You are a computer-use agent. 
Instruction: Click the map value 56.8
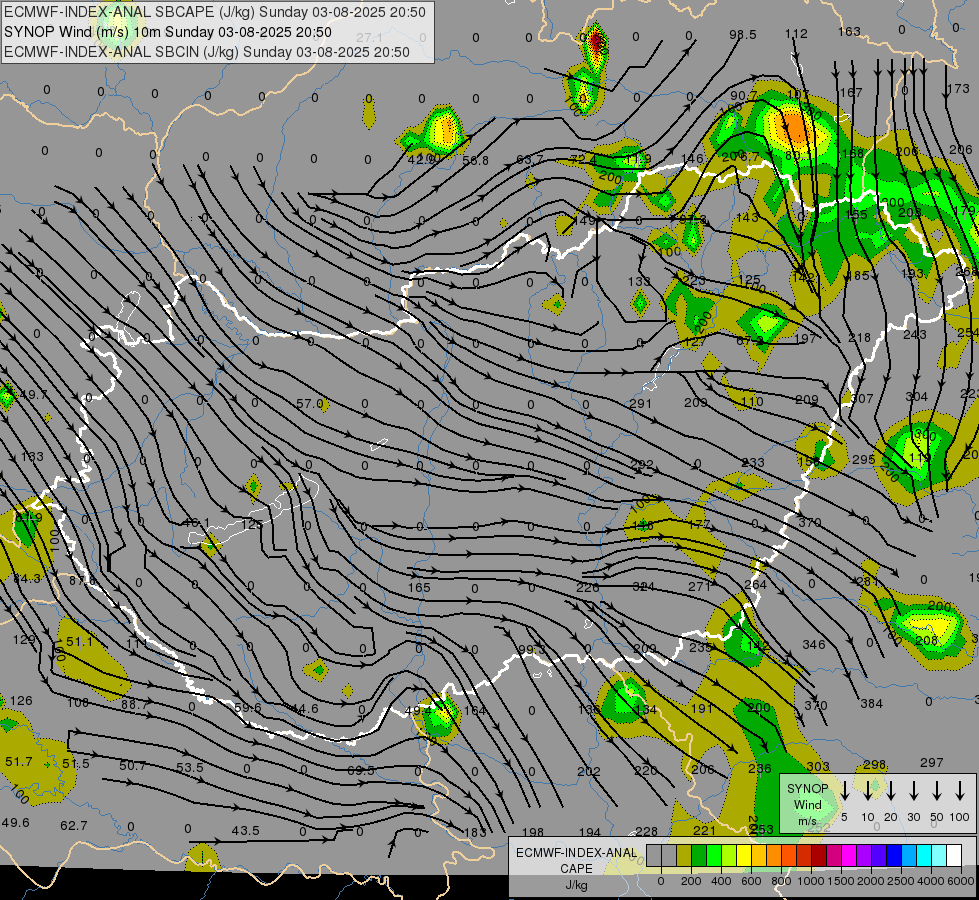[475, 161]
